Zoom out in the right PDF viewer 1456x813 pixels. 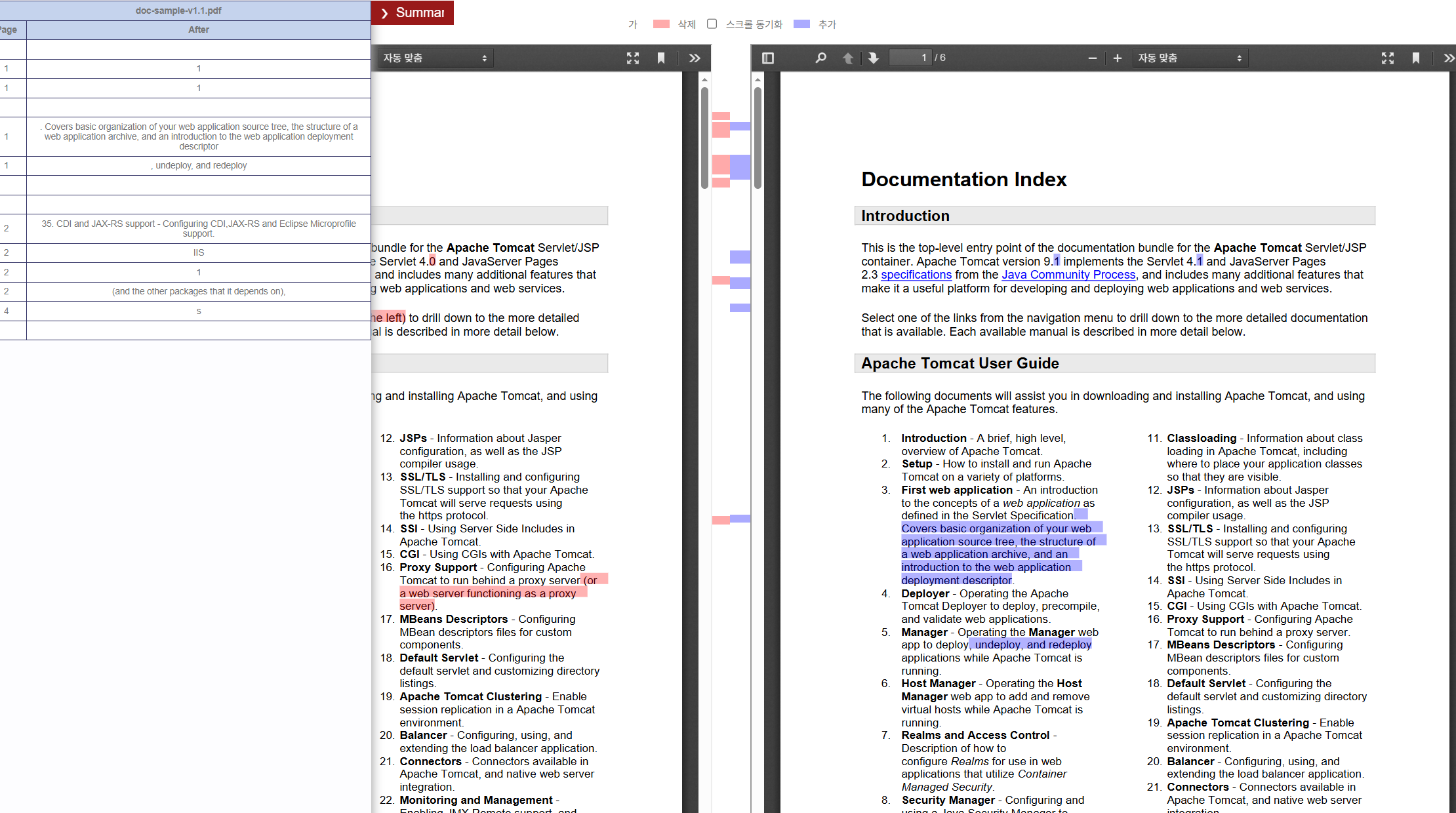(x=1092, y=58)
